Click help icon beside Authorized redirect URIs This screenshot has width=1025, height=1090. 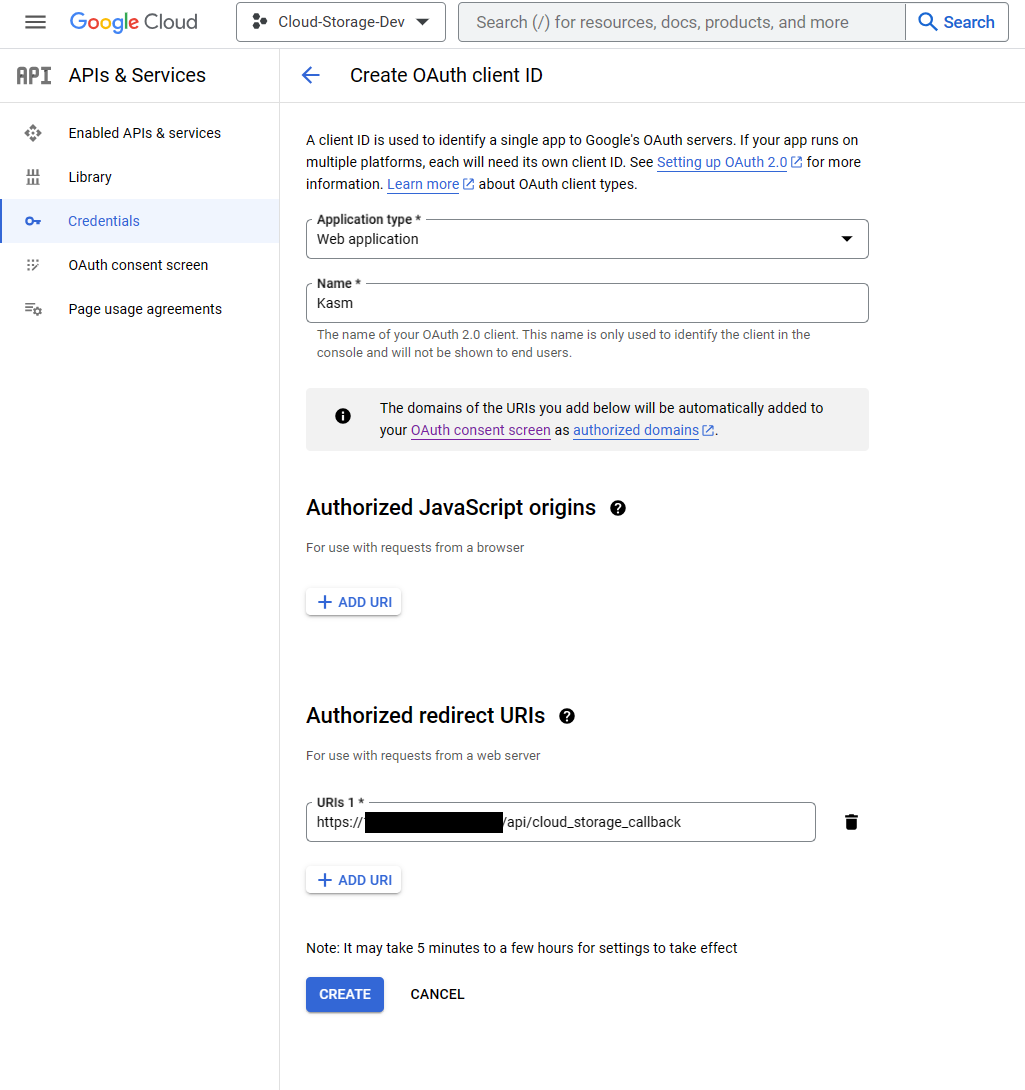[566, 716]
